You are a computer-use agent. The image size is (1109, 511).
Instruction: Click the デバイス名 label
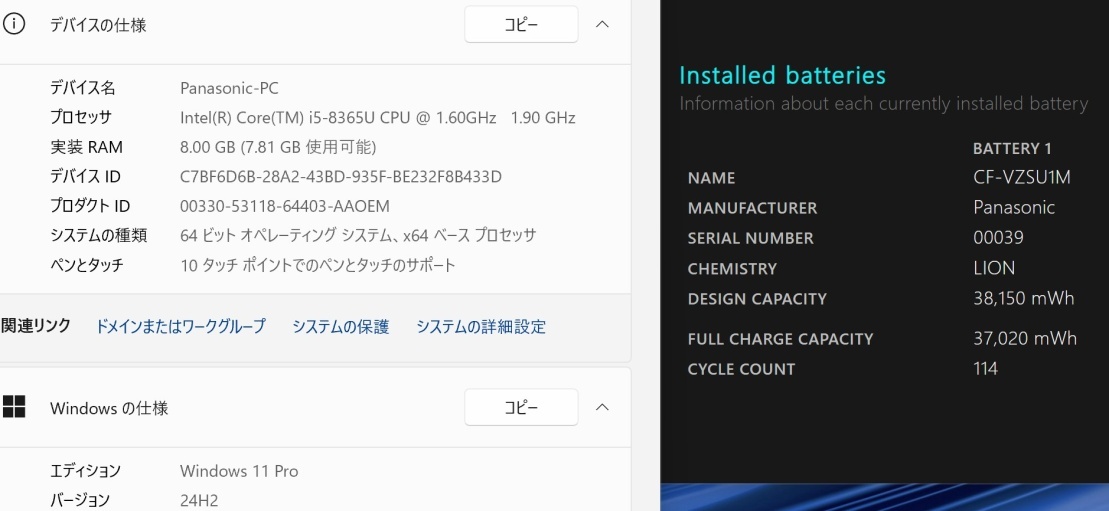pyautogui.click(x=82, y=88)
